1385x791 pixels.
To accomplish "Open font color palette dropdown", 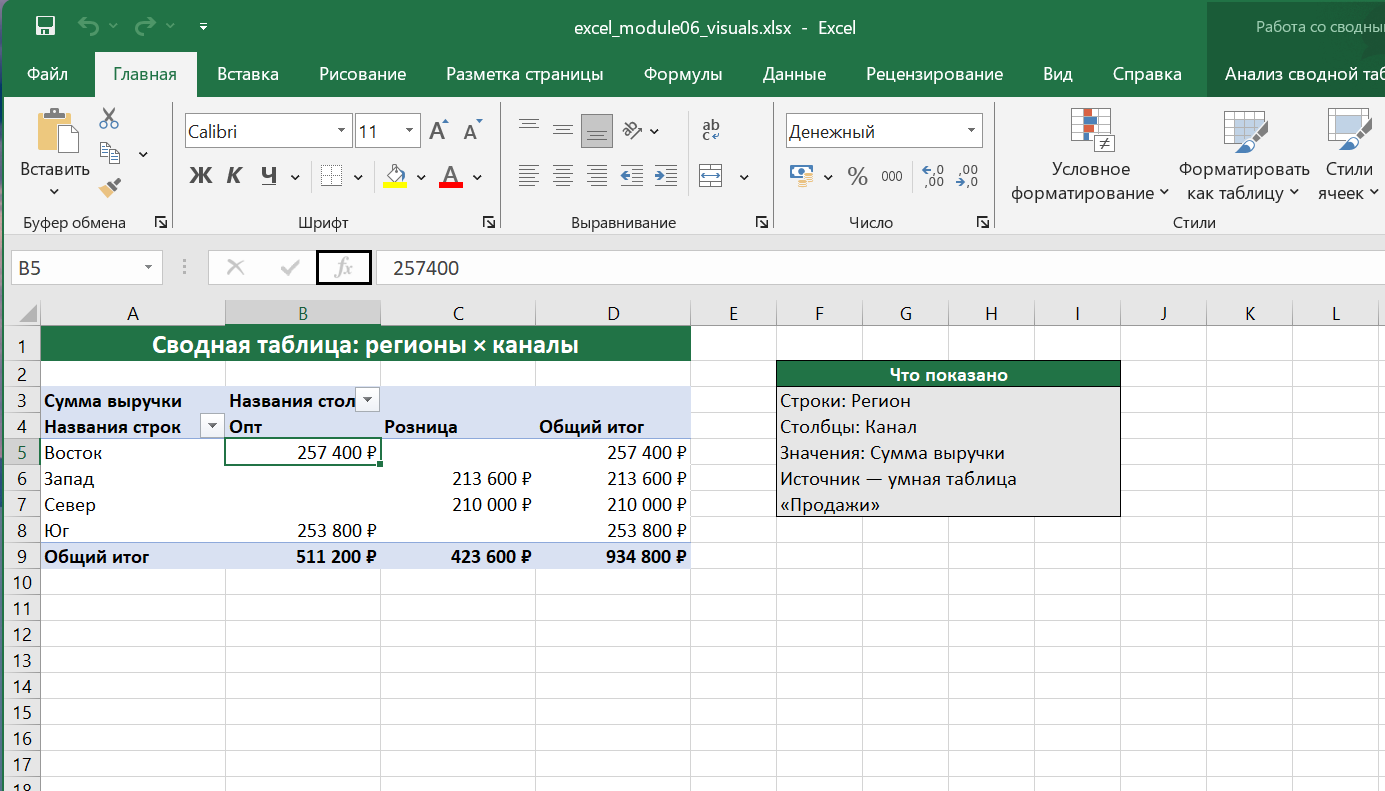I will click(x=477, y=177).
